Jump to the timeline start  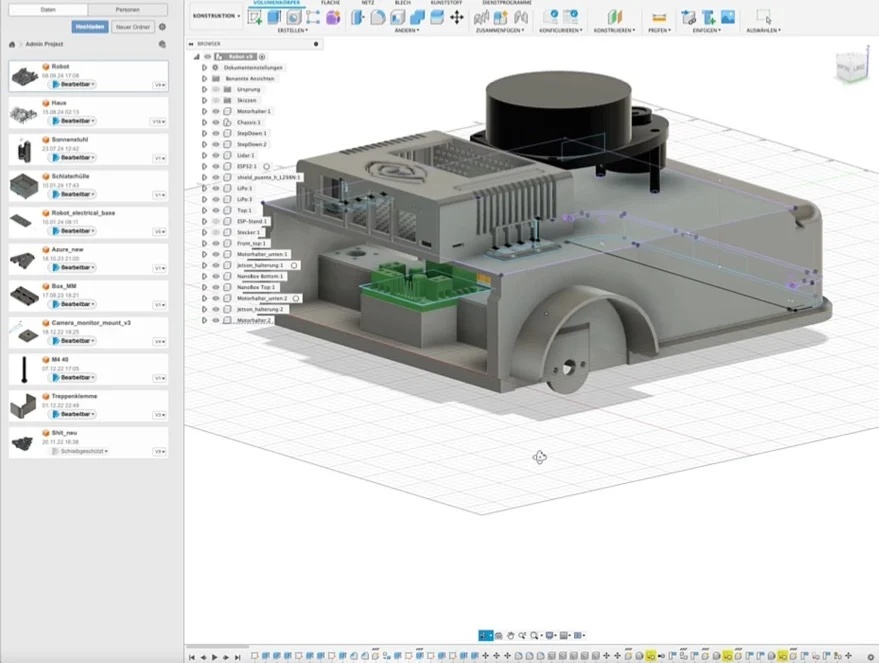(x=192, y=657)
